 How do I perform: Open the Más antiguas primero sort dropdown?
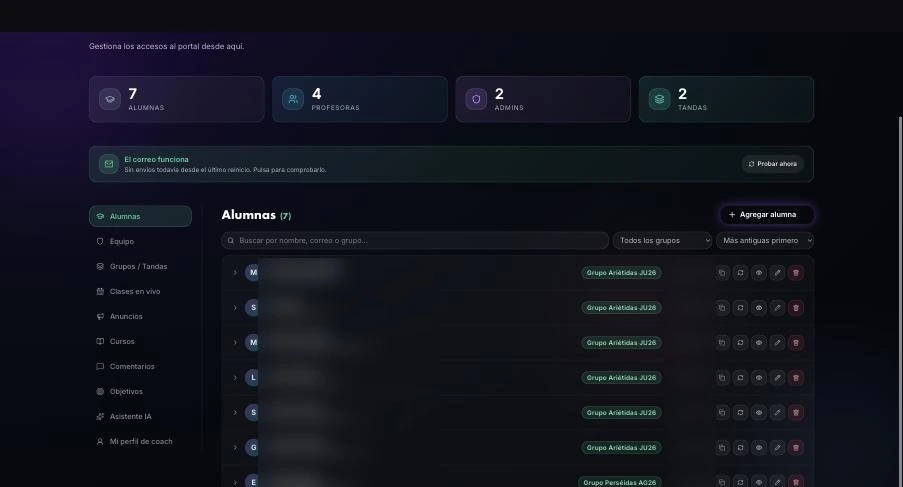tap(765, 241)
